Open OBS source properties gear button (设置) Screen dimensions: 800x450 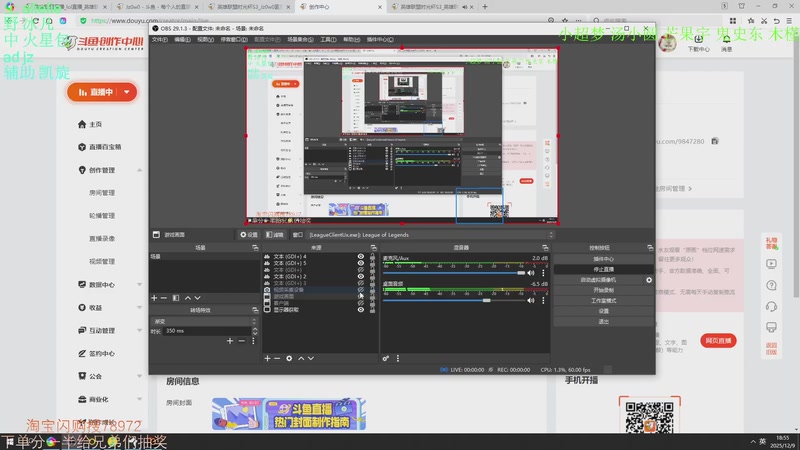pyautogui.click(x=249, y=235)
